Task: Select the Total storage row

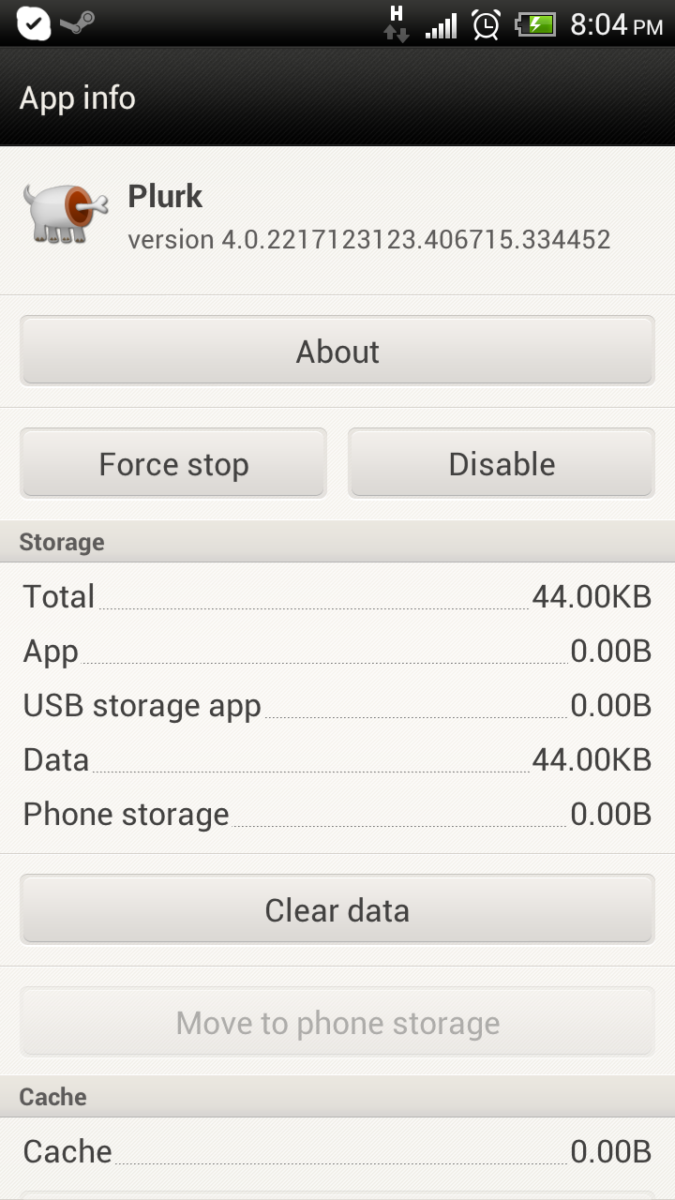Action: (337, 597)
